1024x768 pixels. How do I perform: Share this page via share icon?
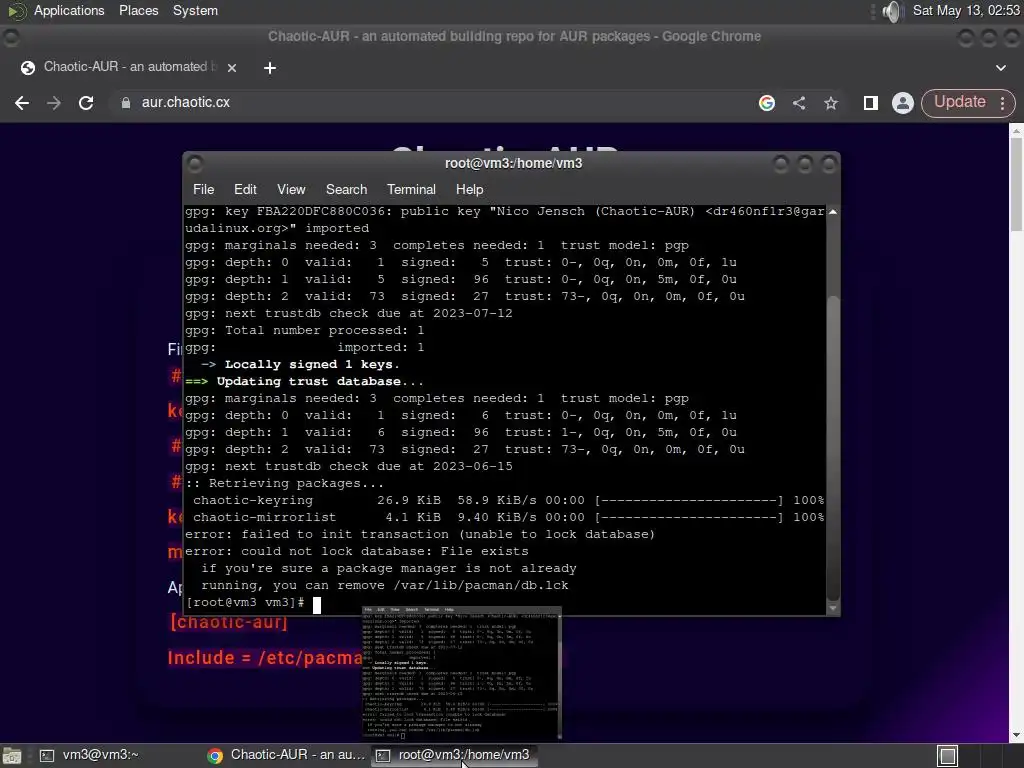(x=799, y=103)
